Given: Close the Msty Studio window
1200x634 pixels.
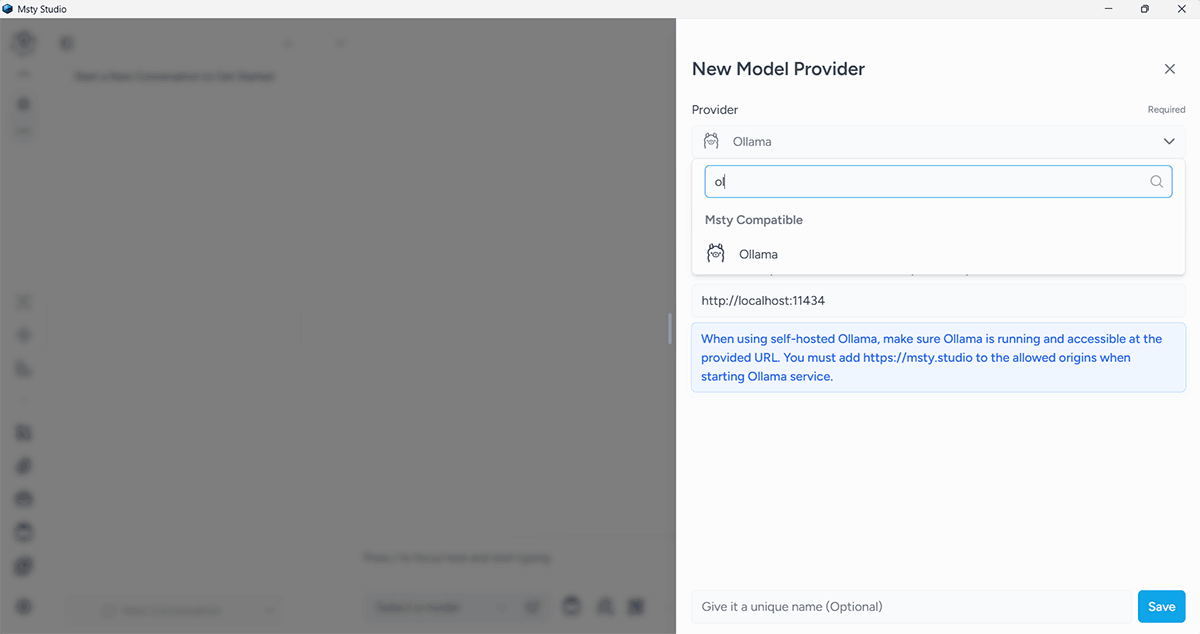Looking at the screenshot, I should [x=1182, y=9].
